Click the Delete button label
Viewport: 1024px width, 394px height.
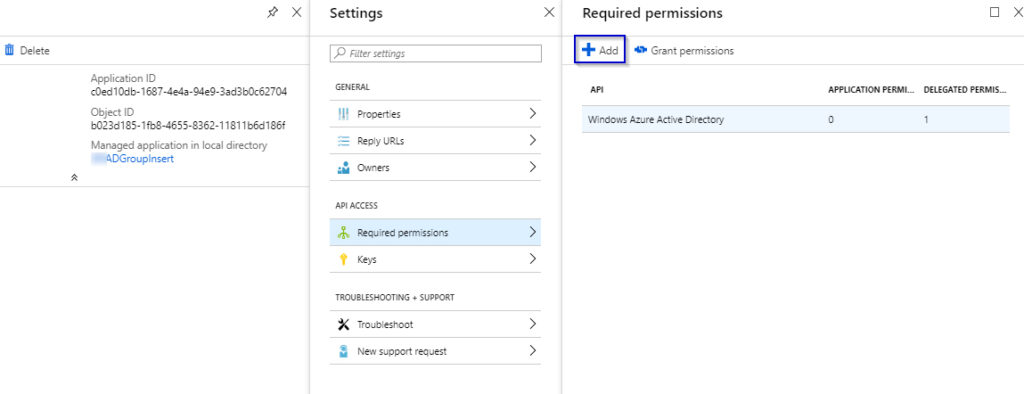[35, 50]
